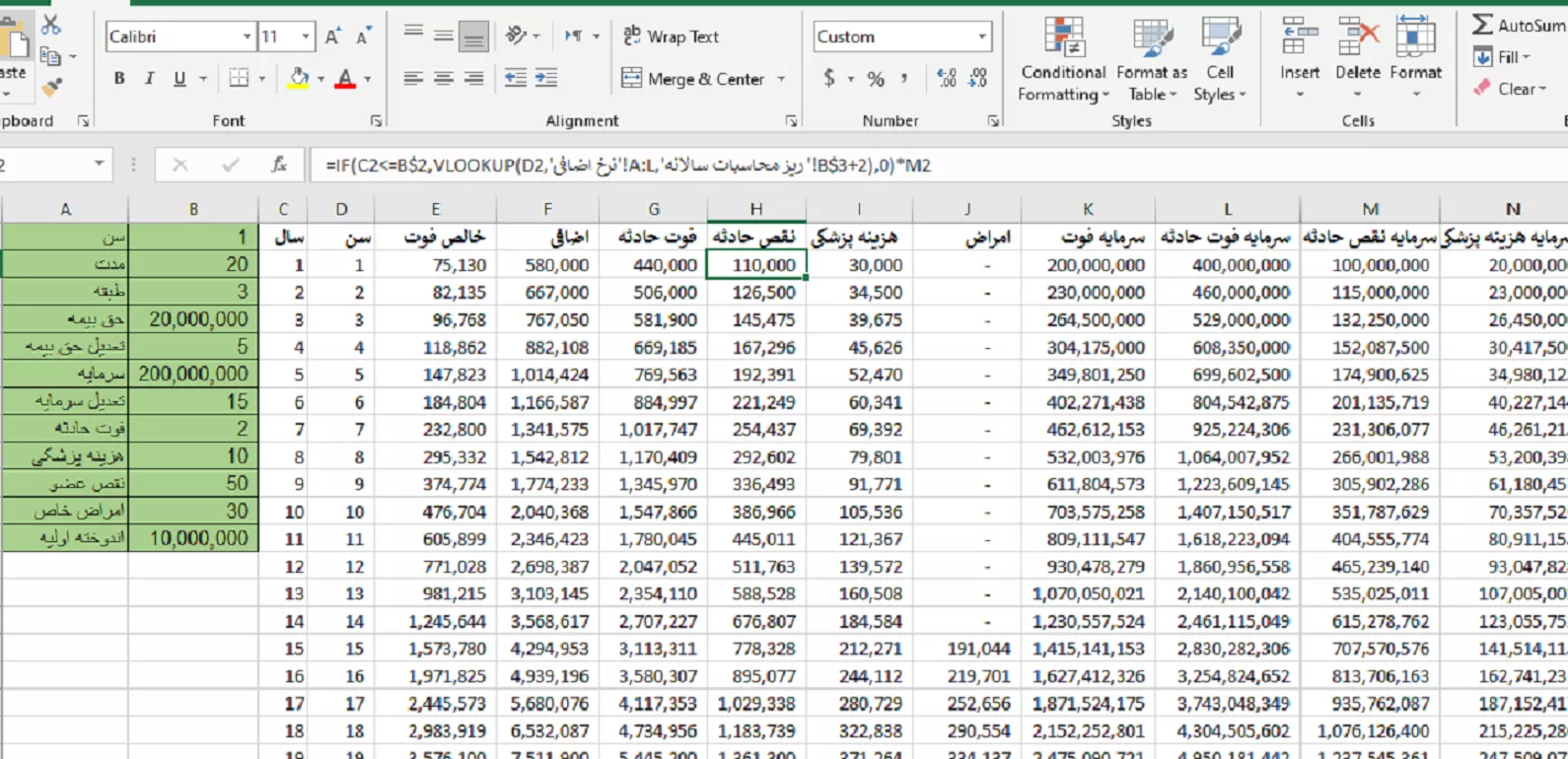Open Format as Table gallery
The image size is (1568, 759).
pyautogui.click(x=1152, y=59)
